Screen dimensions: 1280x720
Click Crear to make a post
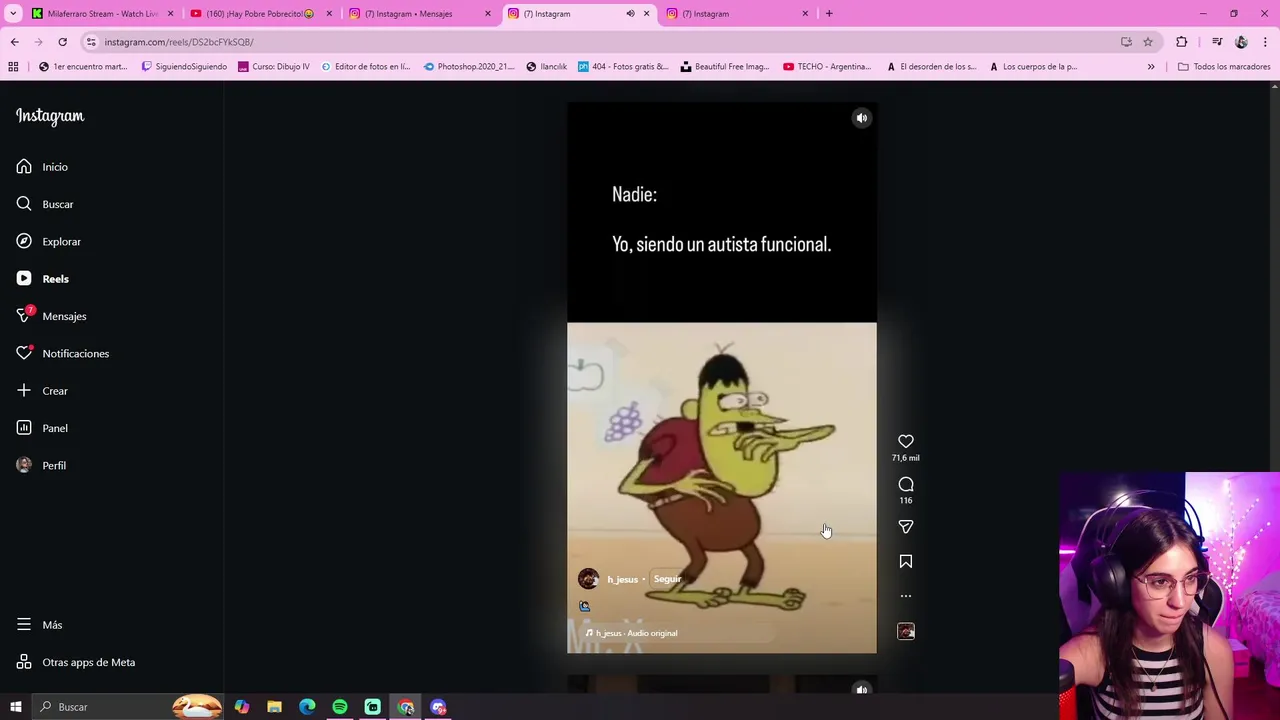[x=42, y=391]
